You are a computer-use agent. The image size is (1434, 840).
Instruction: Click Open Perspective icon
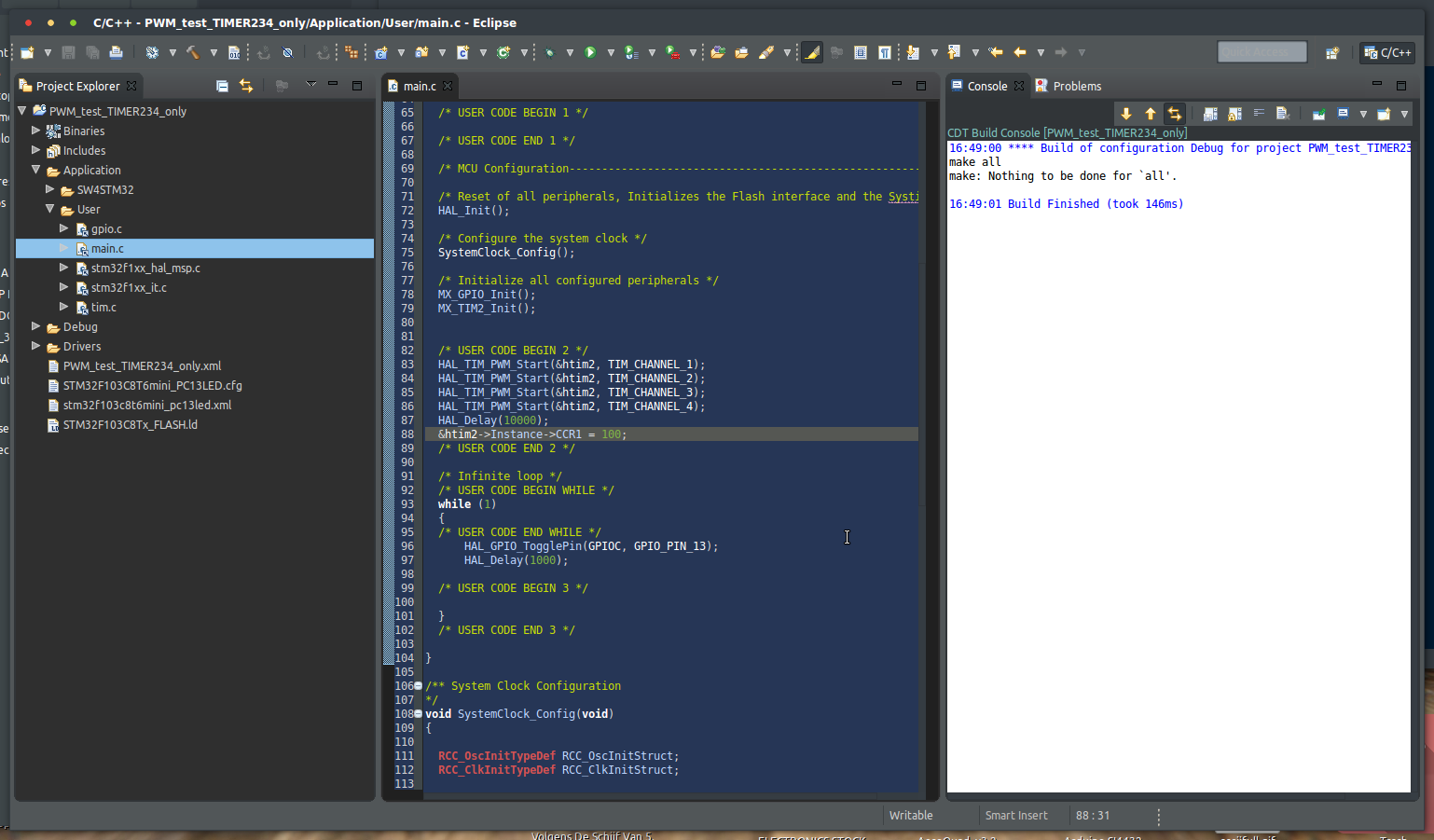[x=1332, y=53]
